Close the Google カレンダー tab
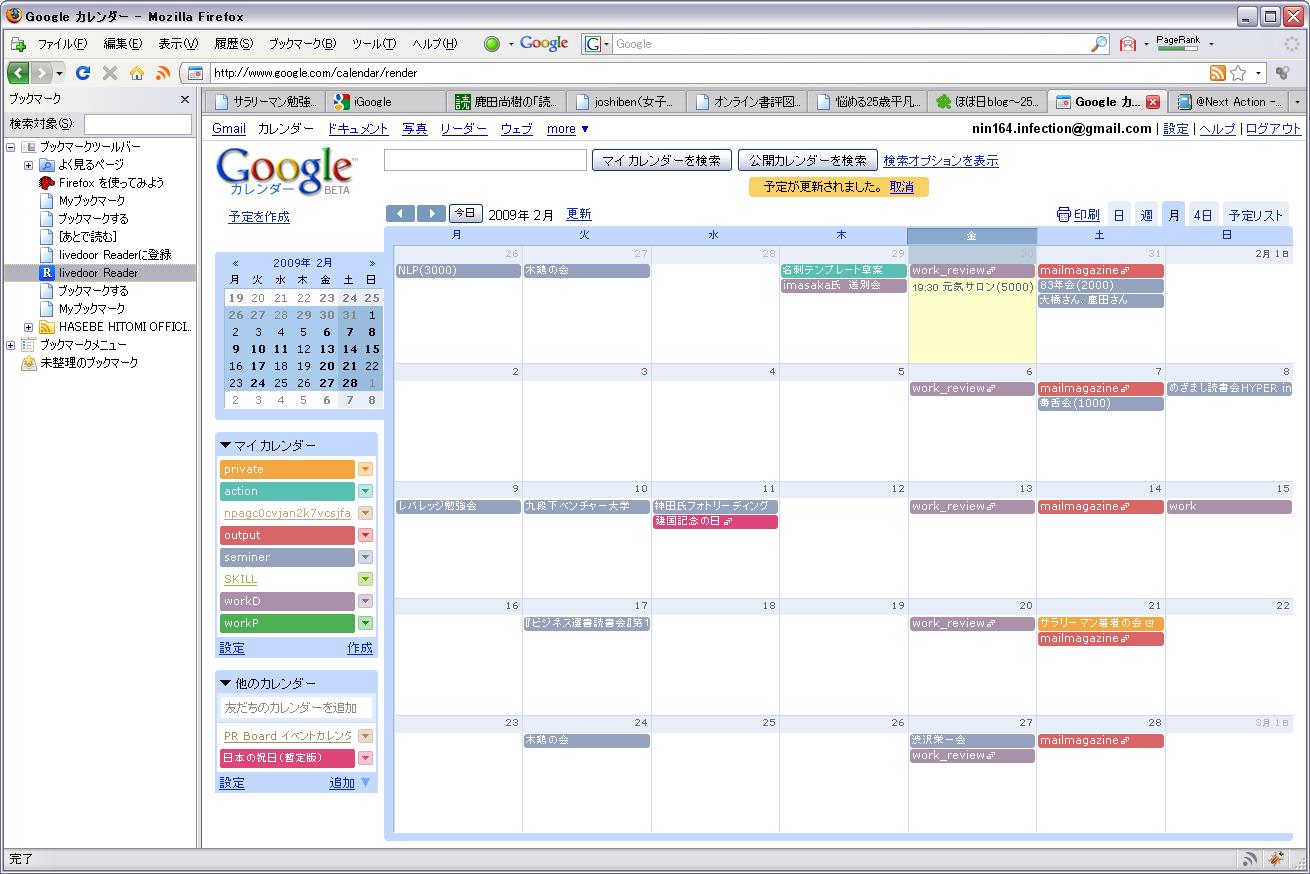 point(1152,102)
